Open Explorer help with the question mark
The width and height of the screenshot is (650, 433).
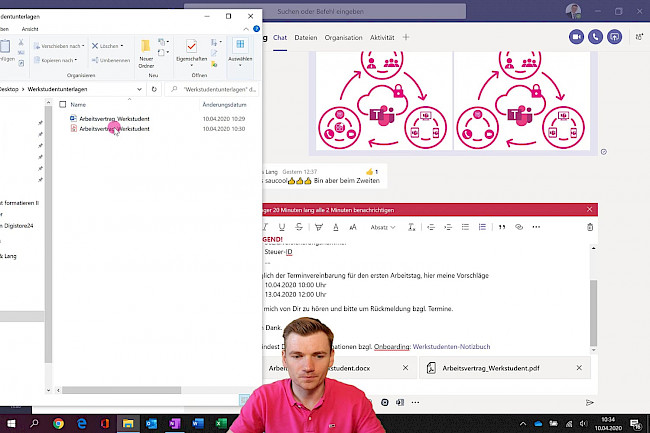(256, 29)
